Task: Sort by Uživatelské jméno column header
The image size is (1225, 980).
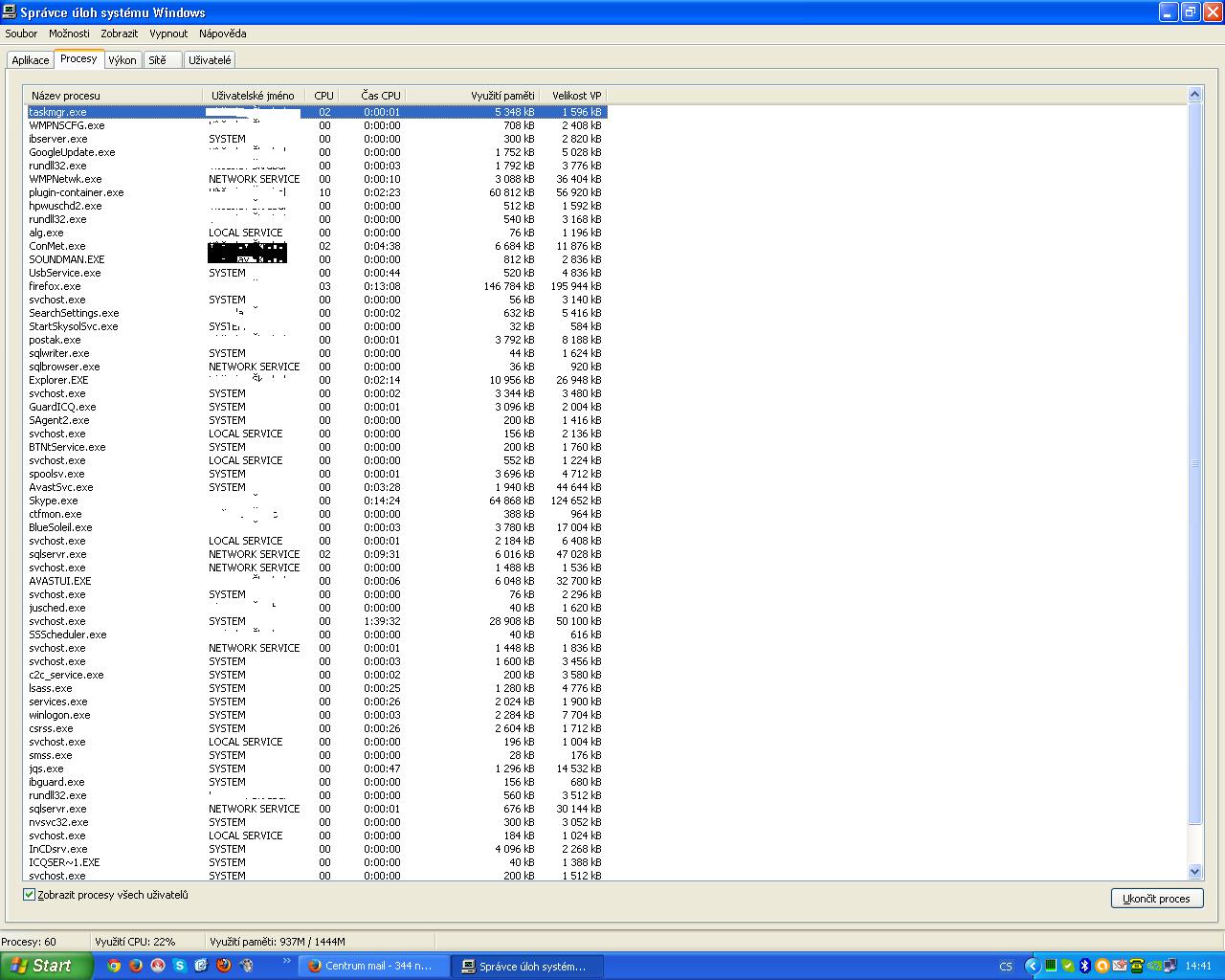Action: point(255,96)
